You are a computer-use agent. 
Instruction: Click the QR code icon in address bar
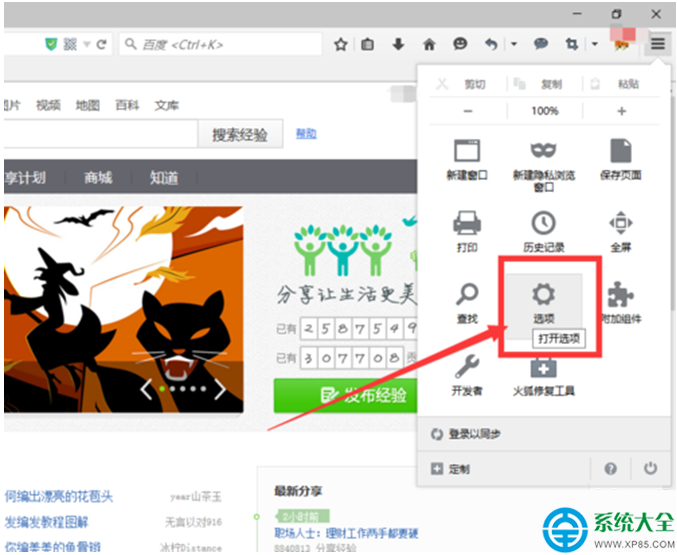point(70,44)
